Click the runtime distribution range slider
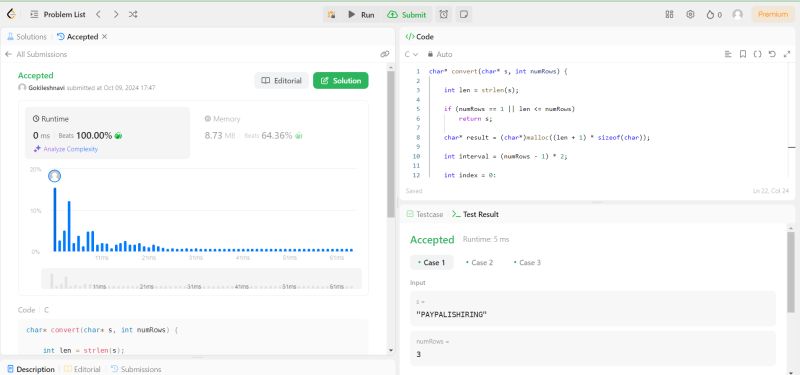Screen dimensions: 800x375 (x=201, y=279)
